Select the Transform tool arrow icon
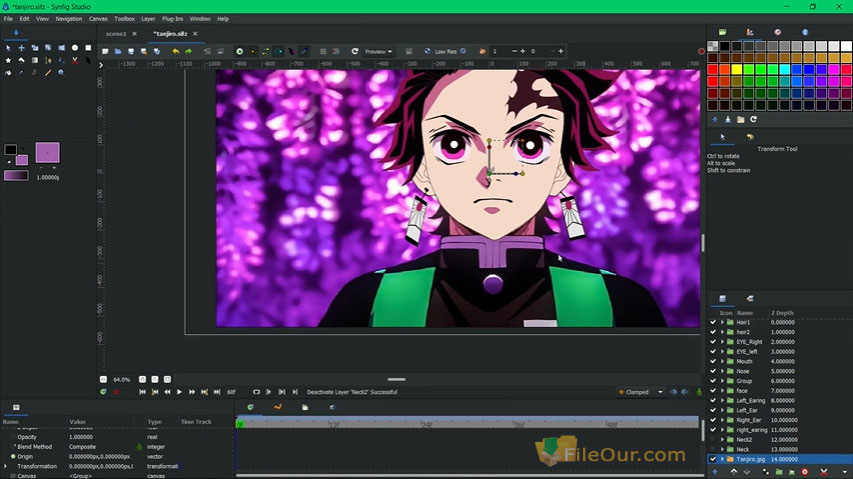The width and height of the screenshot is (853, 479). 8,48
